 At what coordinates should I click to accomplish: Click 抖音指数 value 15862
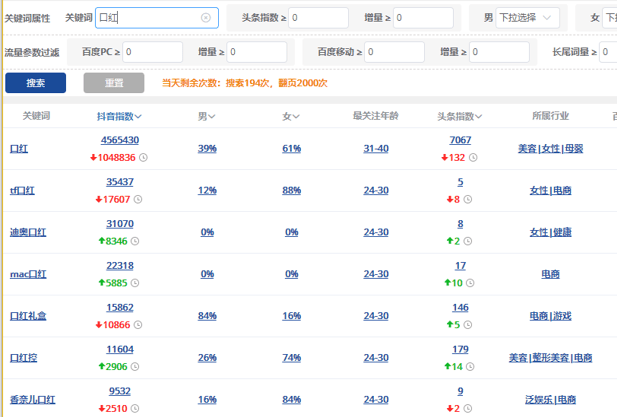(120, 308)
